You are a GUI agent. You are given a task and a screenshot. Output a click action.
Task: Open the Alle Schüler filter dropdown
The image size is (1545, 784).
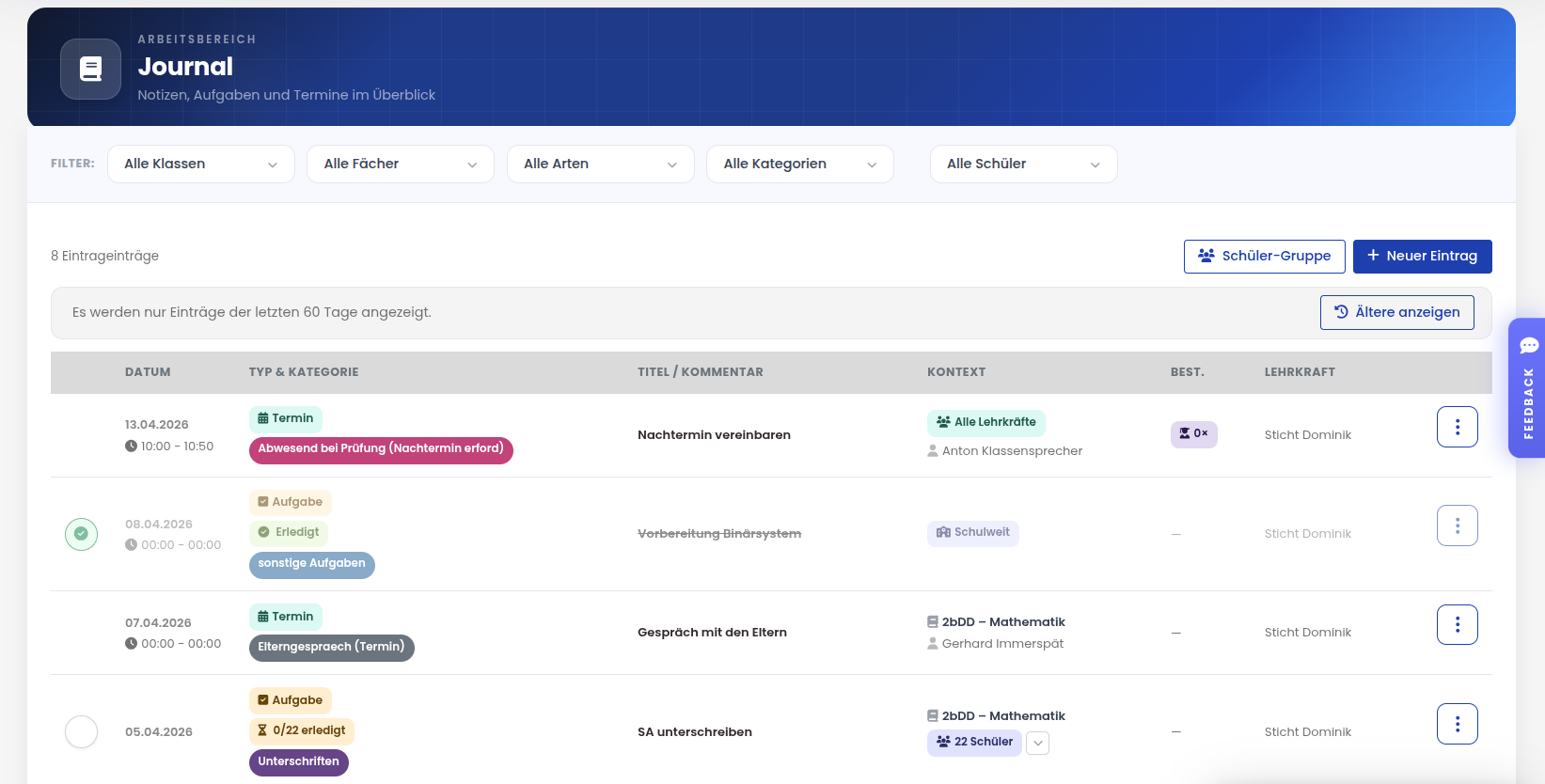click(x=1024, y=164)
